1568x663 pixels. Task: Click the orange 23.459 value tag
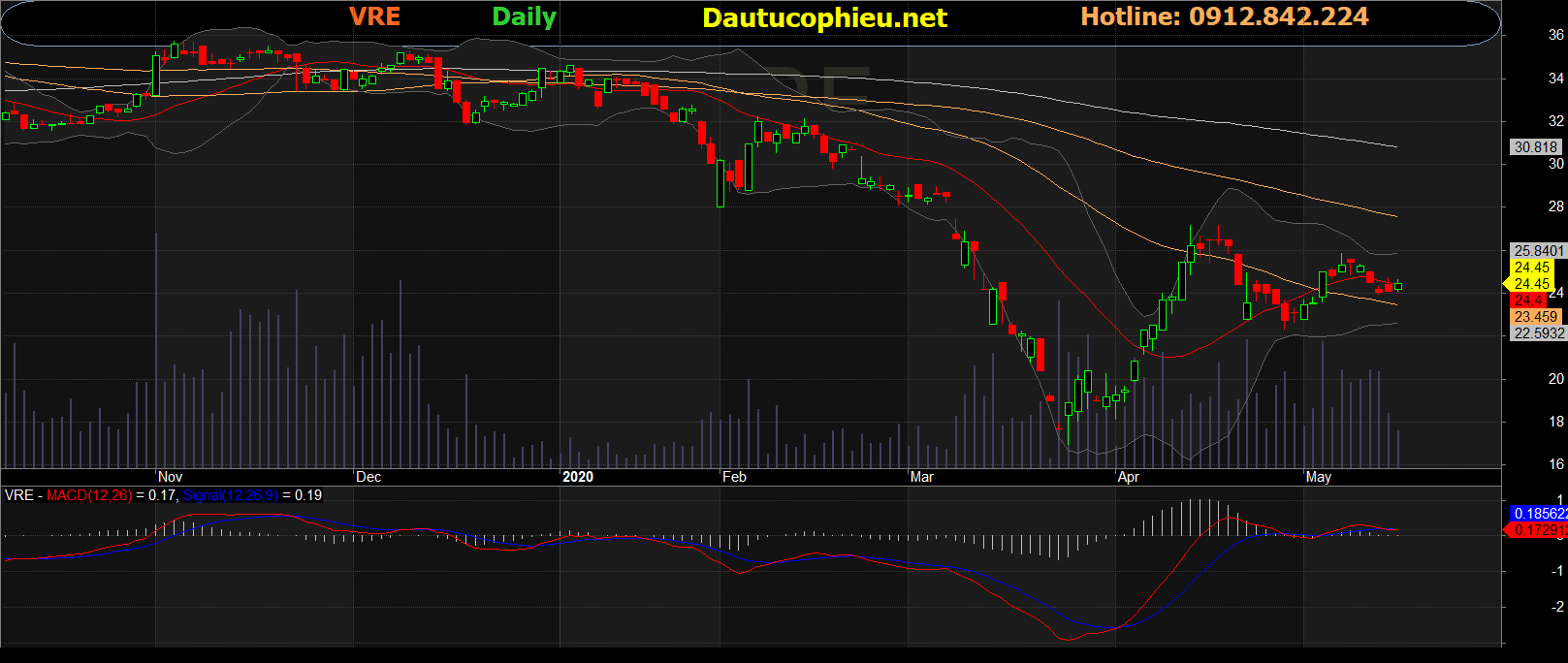click(x=1536, y=317)
